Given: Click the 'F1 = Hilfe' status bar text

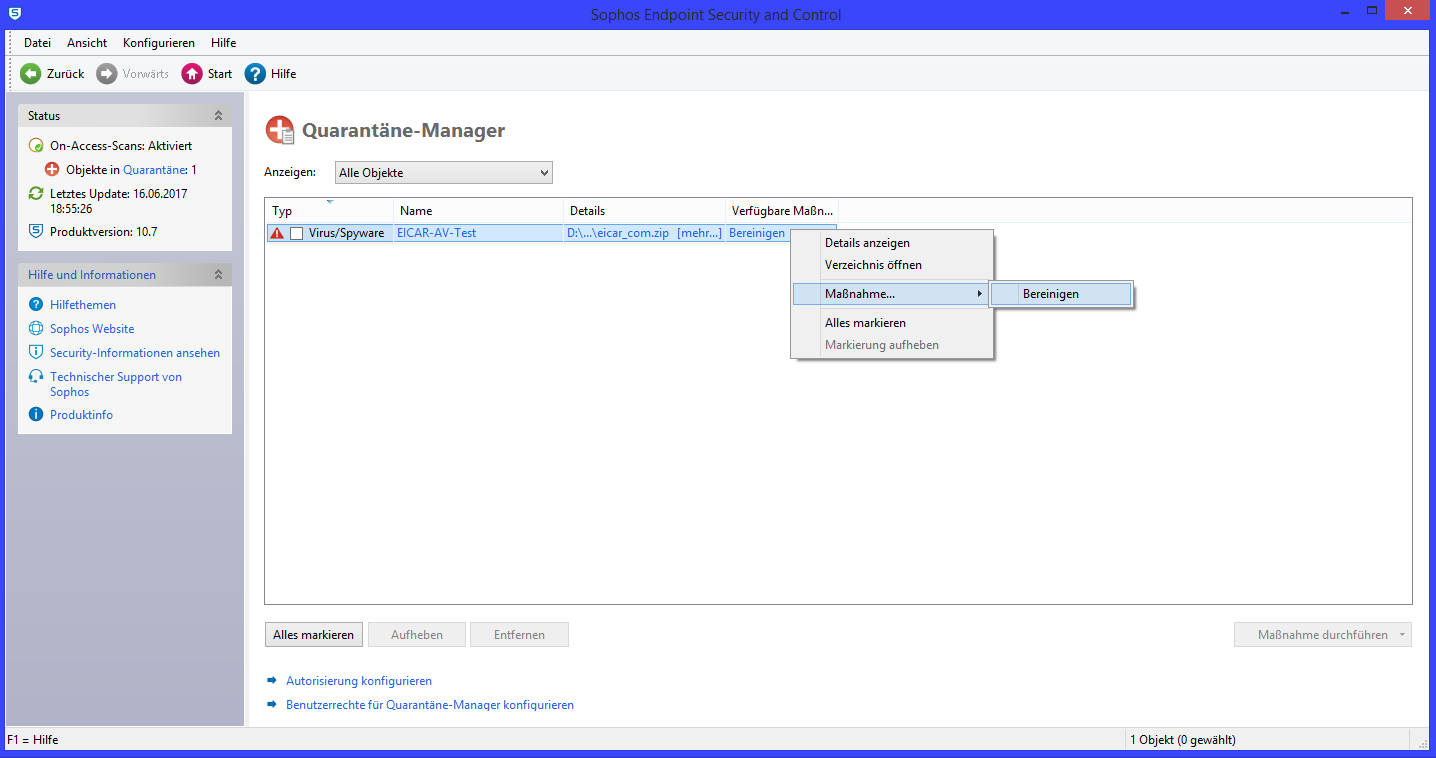Looking at the screenshot, I should point(32,740).
